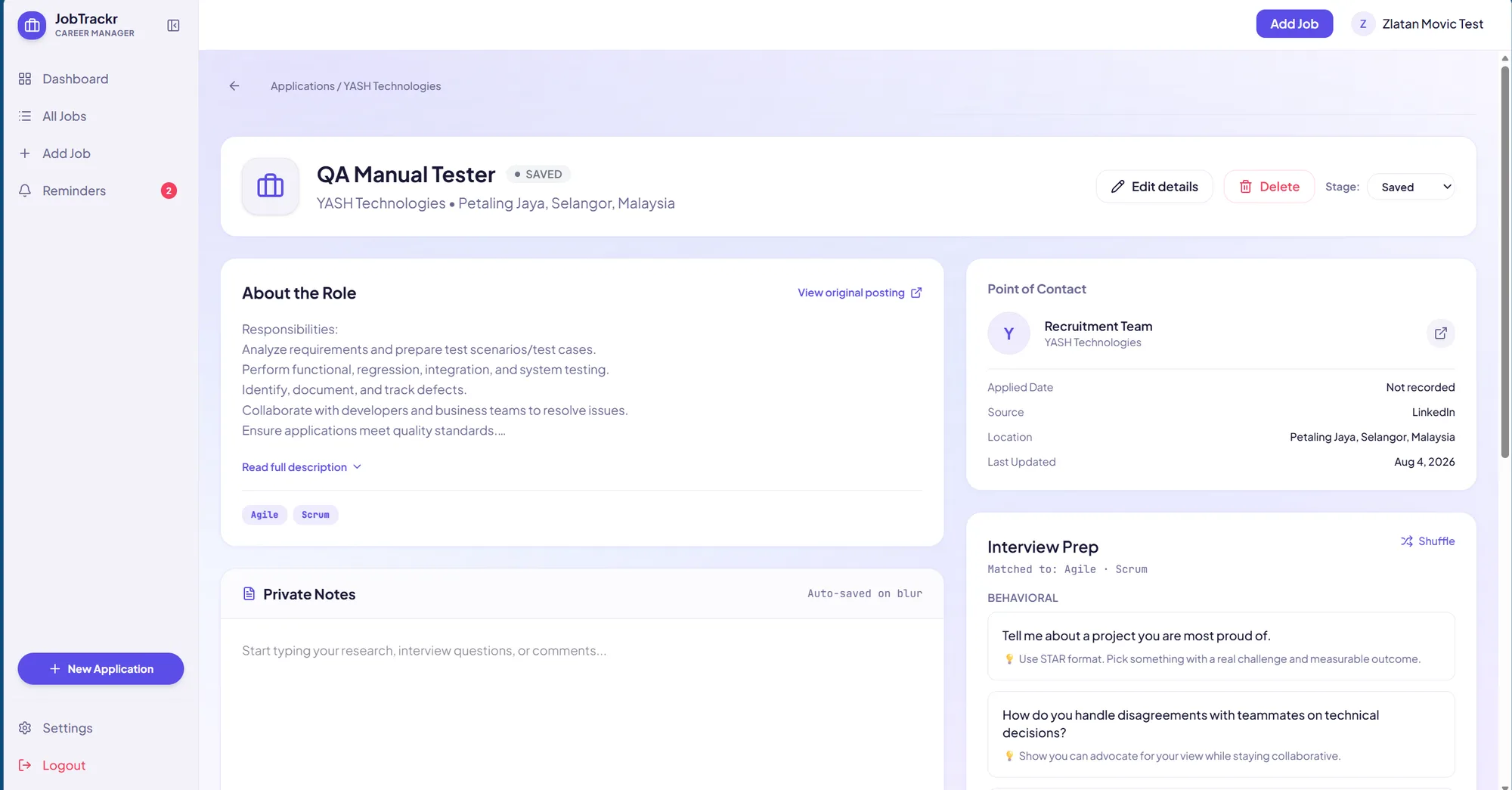
Task: Click the Dashboard grid icon
Action: click(25, 79)
